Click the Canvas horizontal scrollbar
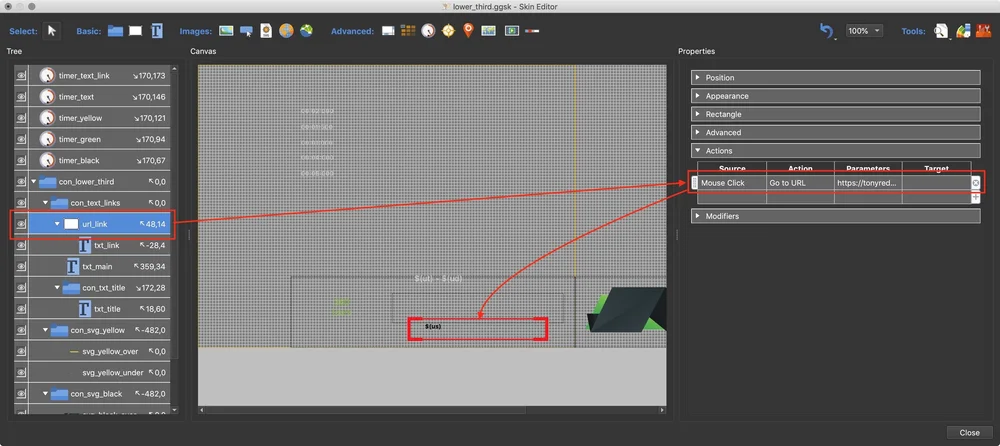 [x=365, y=410]
